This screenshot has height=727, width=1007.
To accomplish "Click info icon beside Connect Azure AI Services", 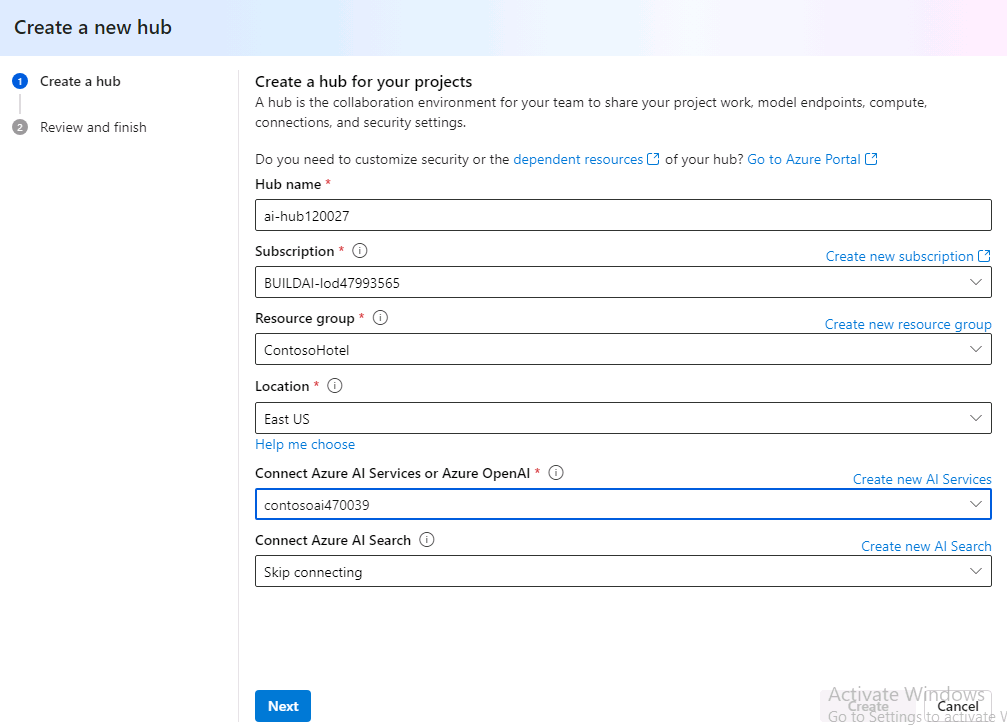I will click(556, 473).
